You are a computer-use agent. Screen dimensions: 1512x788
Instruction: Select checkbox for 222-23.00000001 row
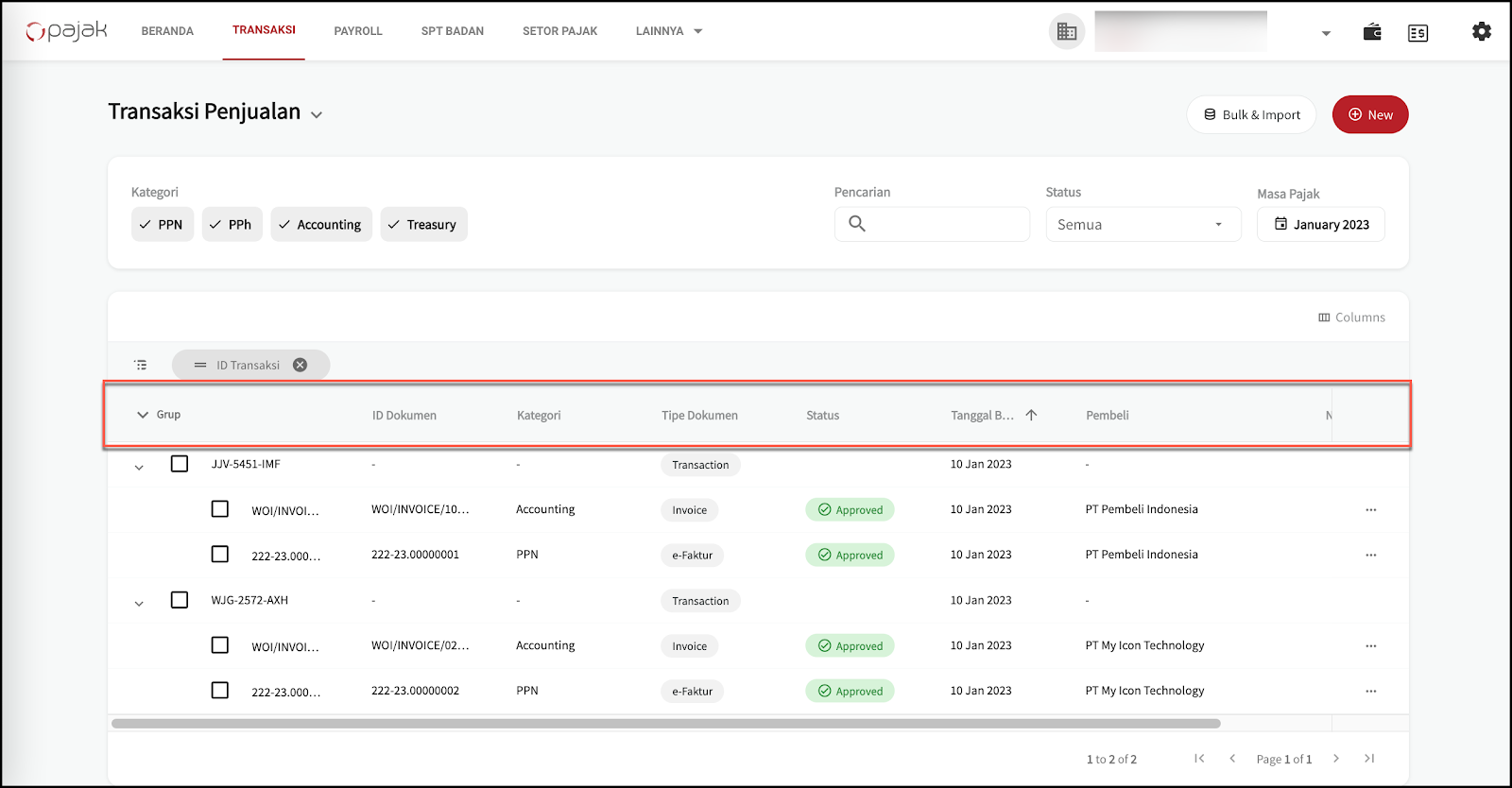tap(220, 555)
